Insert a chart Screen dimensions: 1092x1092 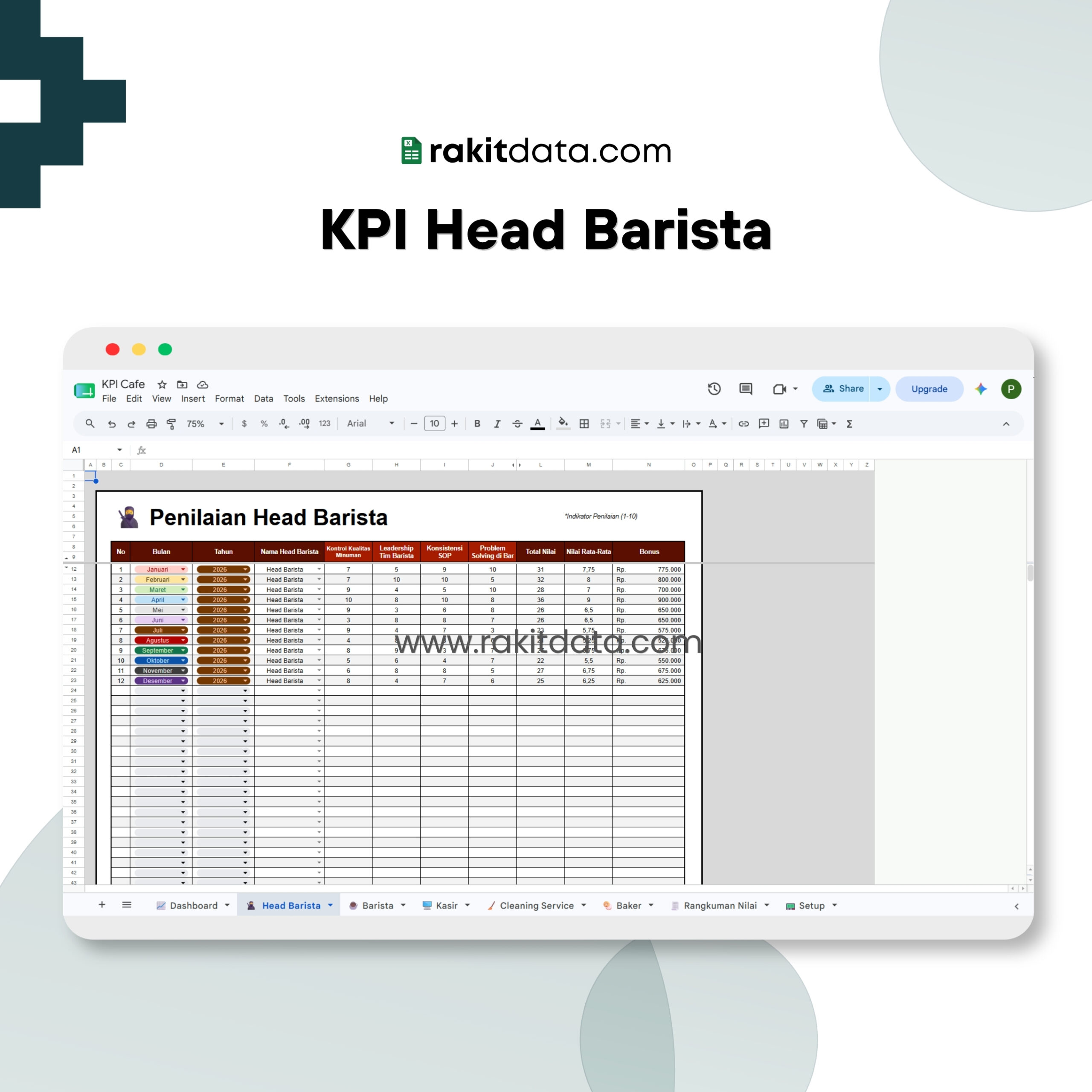[784, 424]
